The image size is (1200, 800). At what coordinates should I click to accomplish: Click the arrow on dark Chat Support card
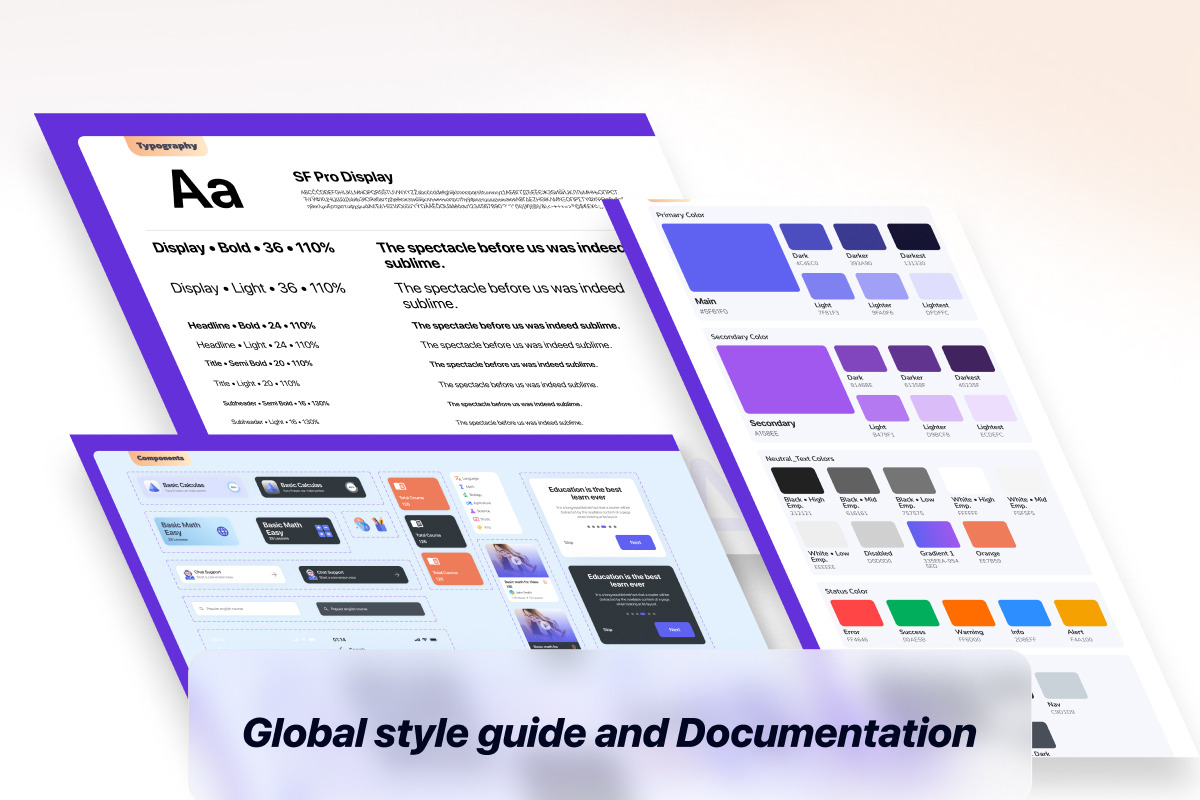click(x=397, y=575)
